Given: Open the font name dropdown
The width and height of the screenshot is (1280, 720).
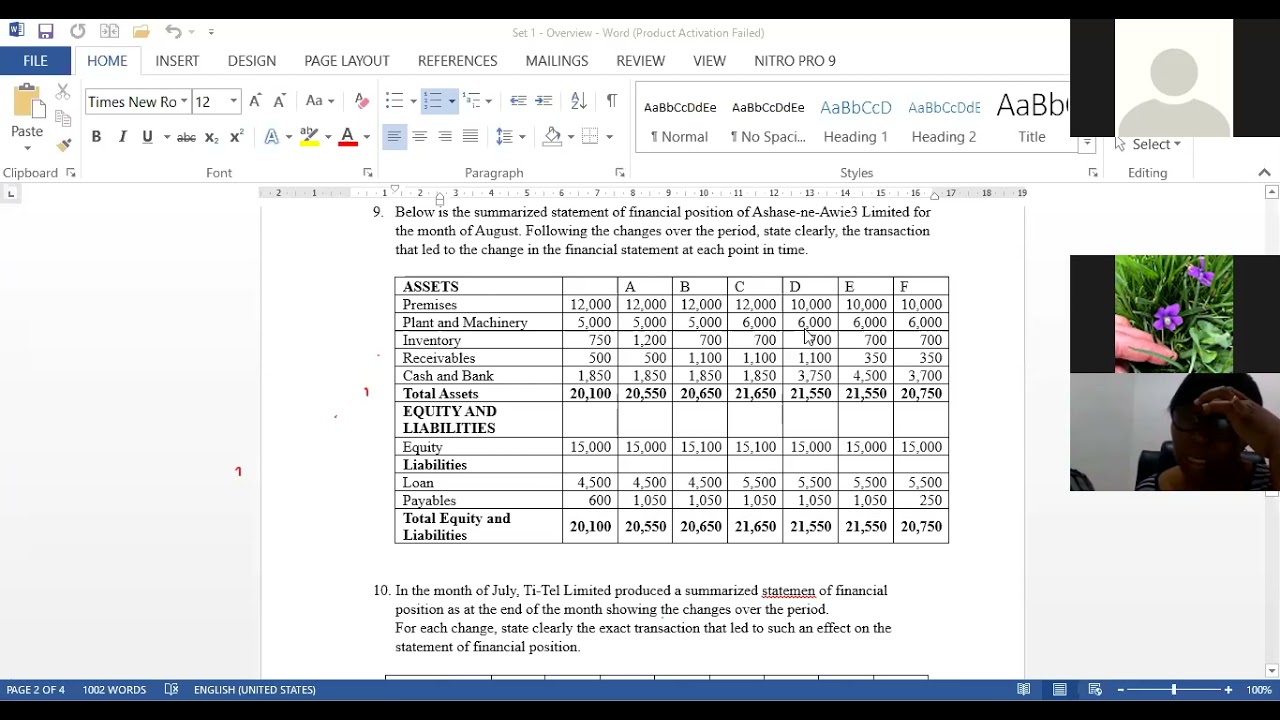Looking at the screenshot, I should [x=184, y=101].
